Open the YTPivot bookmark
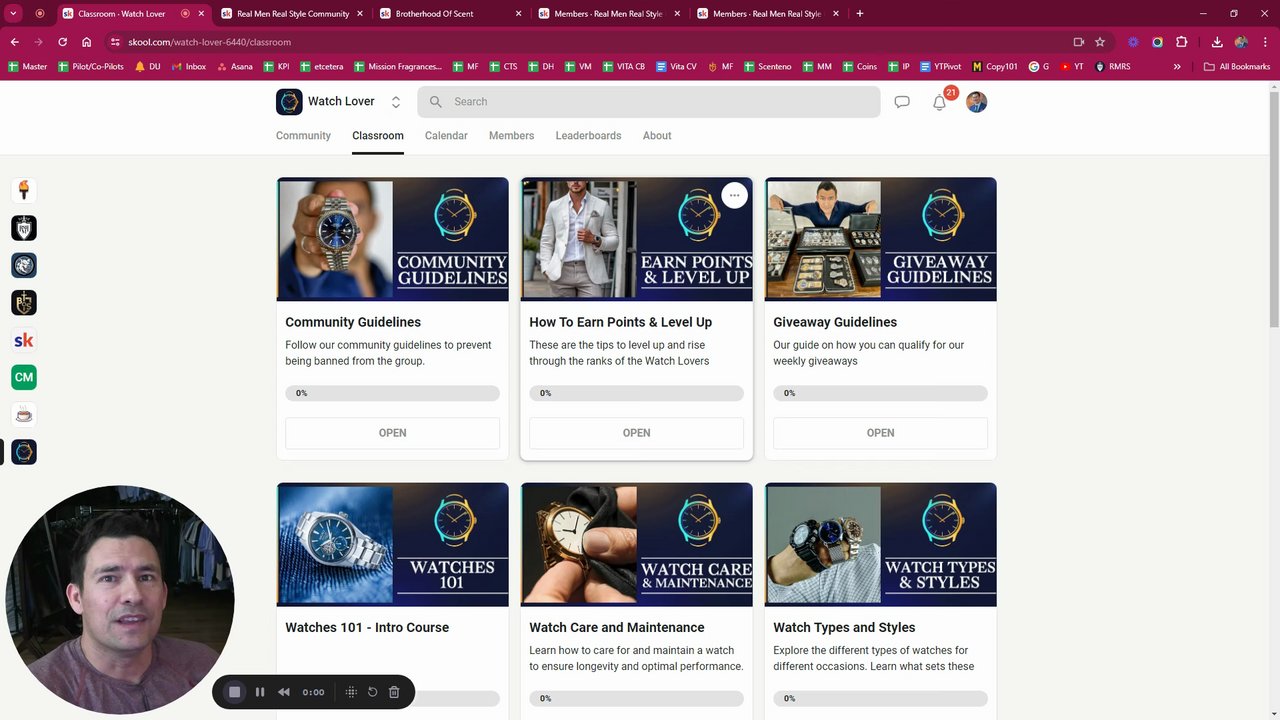The height and width of the screenshot is (720, 1280). tap(940, 67)
